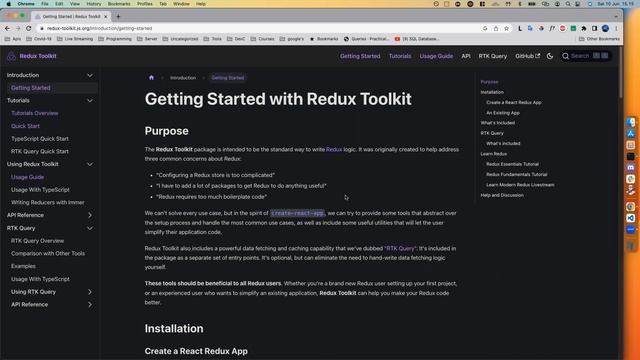Click the site lock icon in address bar
The height and width of the screenshot is (360, 640).
point(42,28)
